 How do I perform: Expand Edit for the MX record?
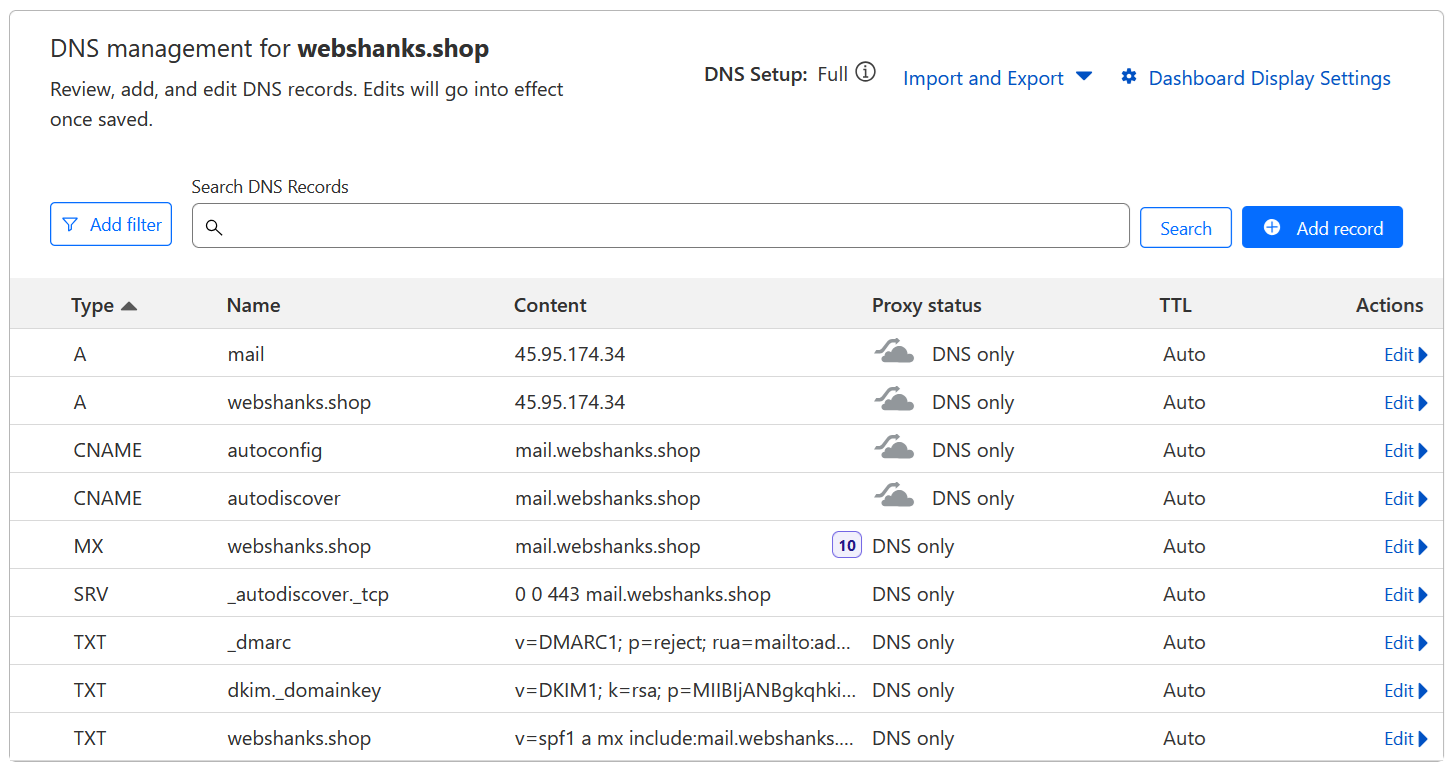click(x=1406, y=546)
